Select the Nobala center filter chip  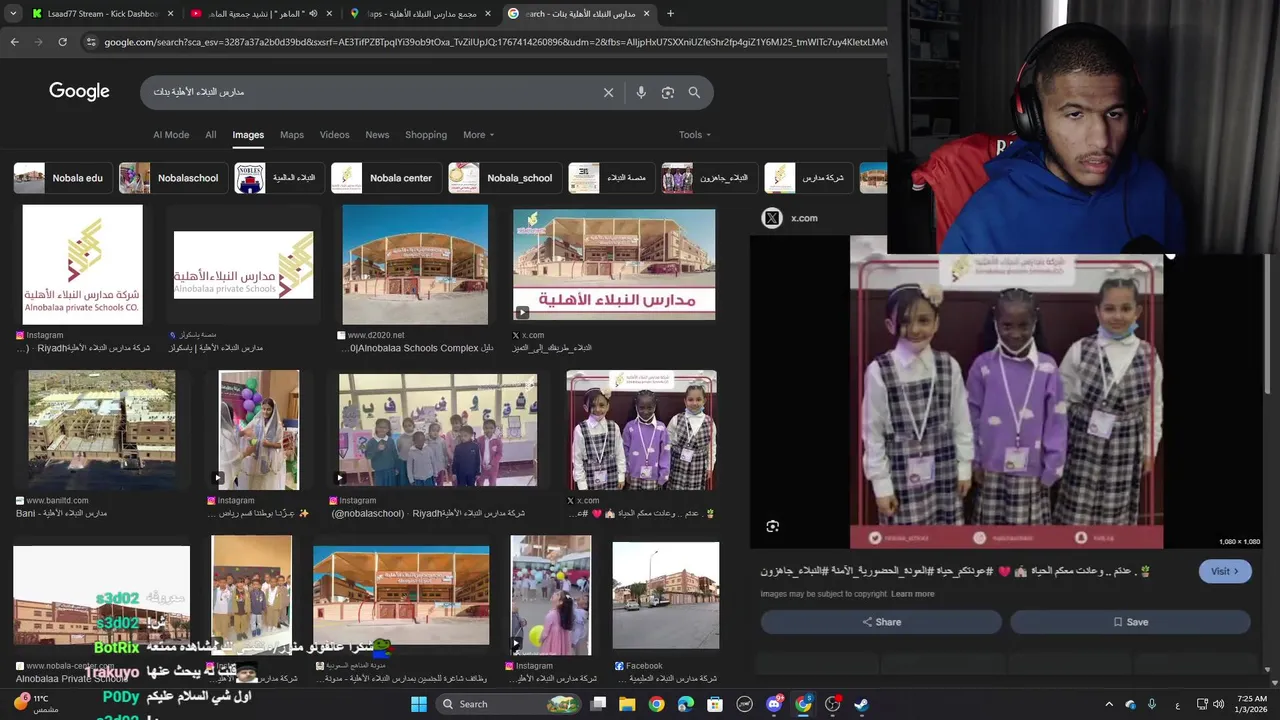tap(385, 178)
